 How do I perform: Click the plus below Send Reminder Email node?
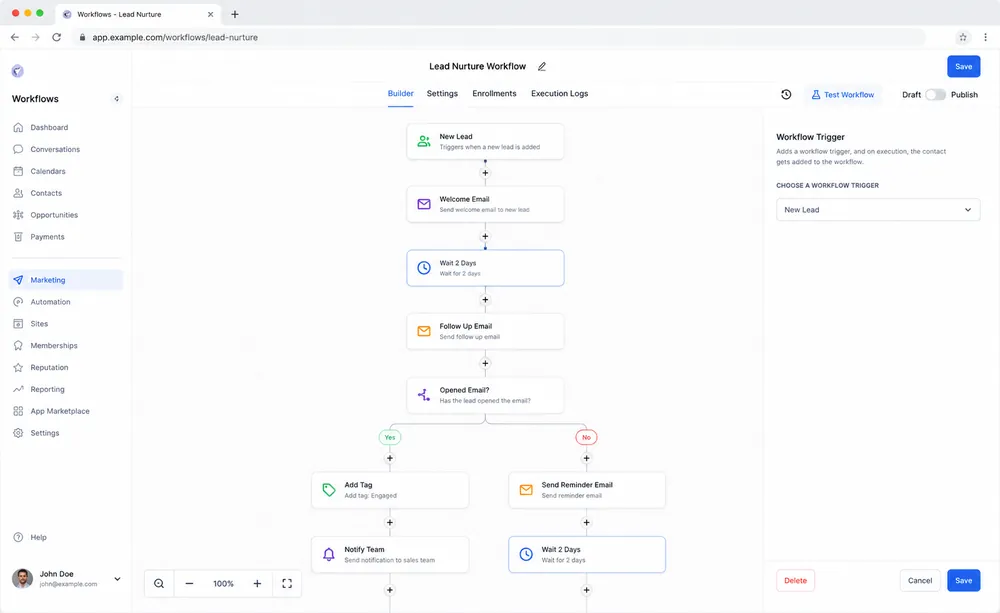pos(586,522)
